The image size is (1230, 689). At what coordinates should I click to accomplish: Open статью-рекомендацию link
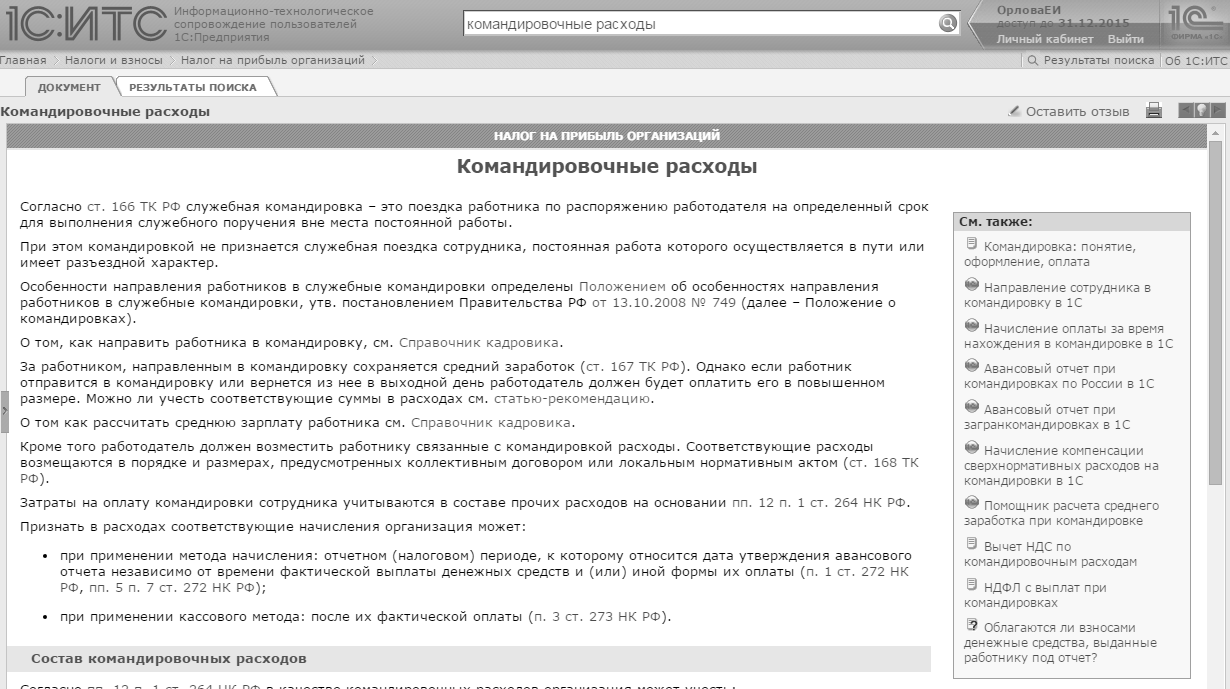[x=573, y=398]
